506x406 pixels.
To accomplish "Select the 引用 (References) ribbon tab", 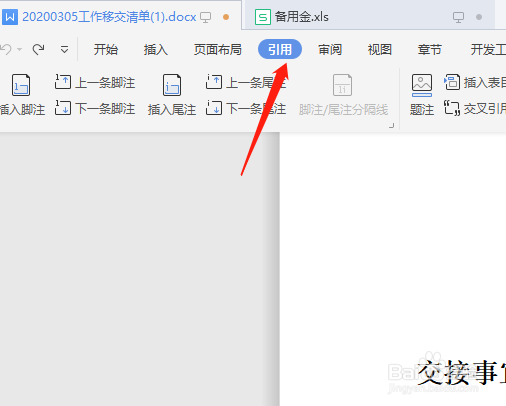I will tap(280, 49).
